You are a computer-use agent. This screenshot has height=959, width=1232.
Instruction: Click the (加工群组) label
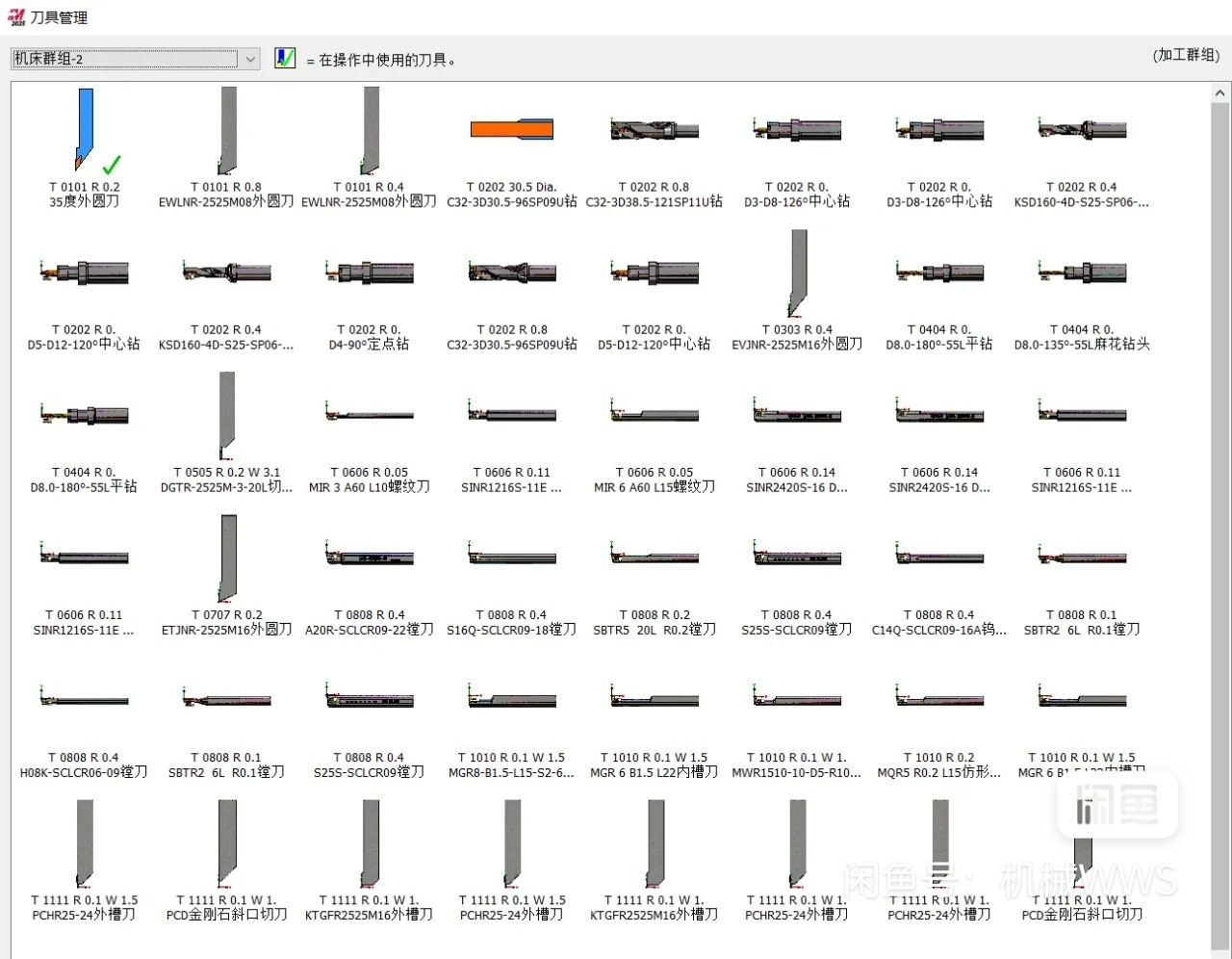[x=1186, y=55]
